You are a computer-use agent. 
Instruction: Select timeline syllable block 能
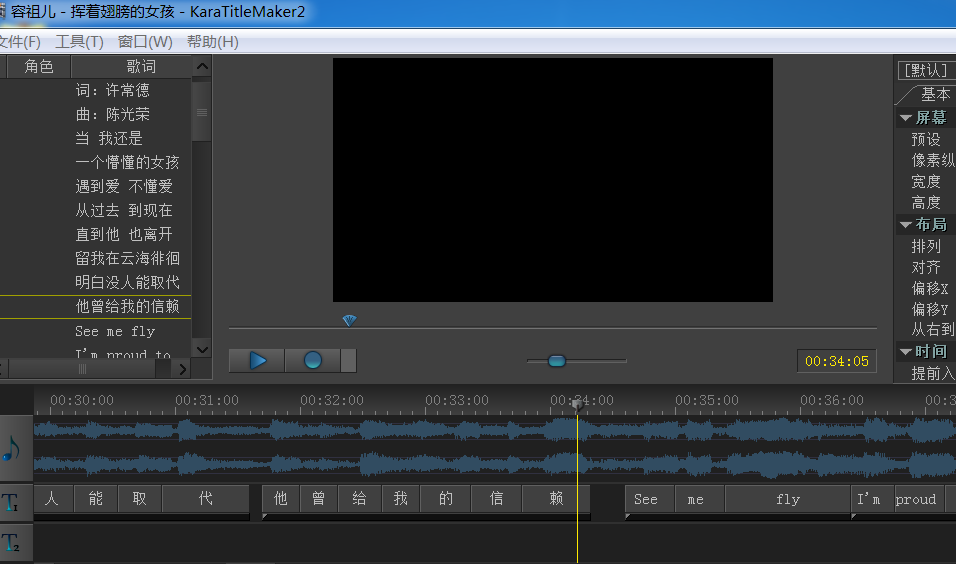coord(96,499)
